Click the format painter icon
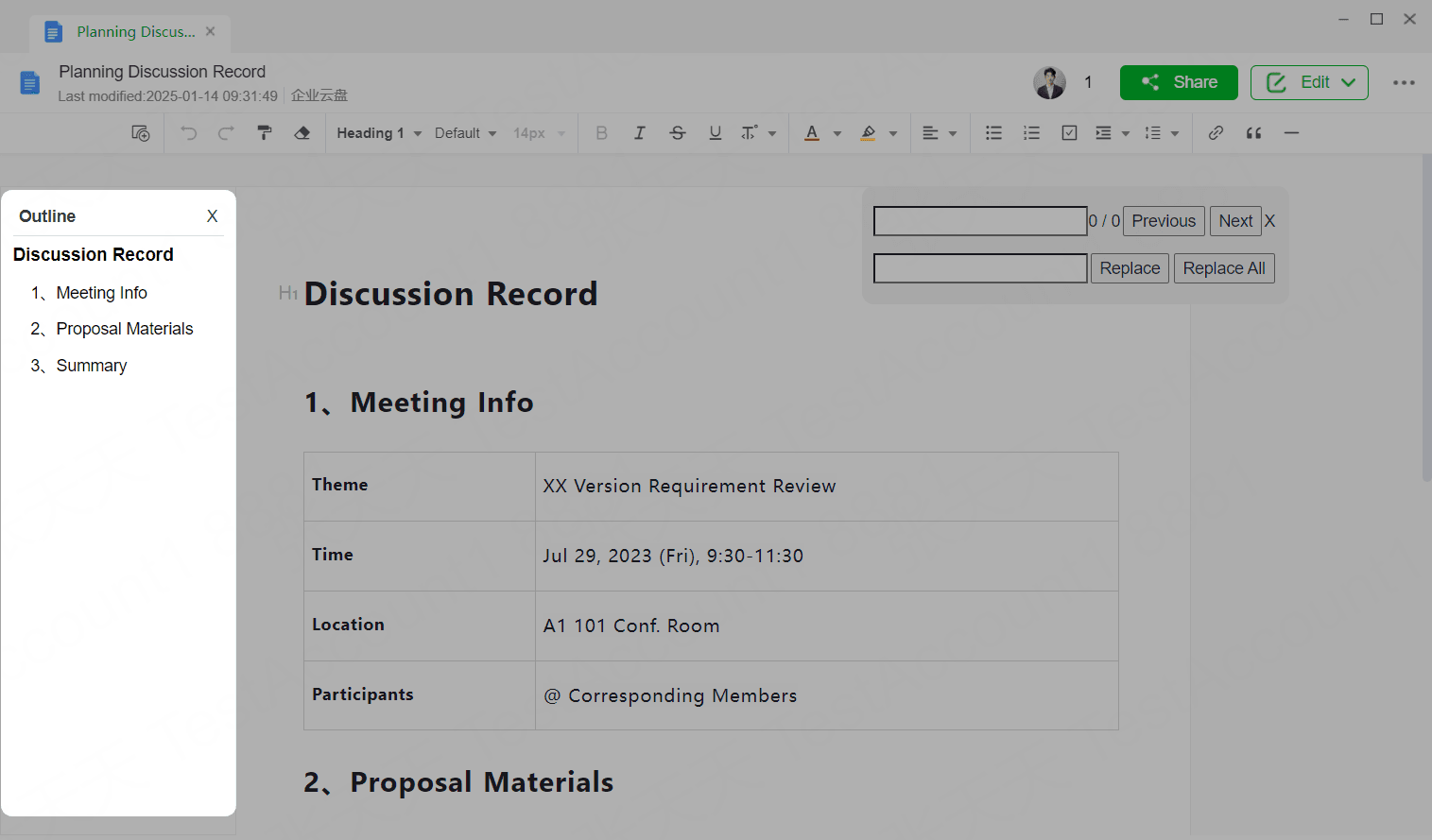 click(x=265, y=133)
